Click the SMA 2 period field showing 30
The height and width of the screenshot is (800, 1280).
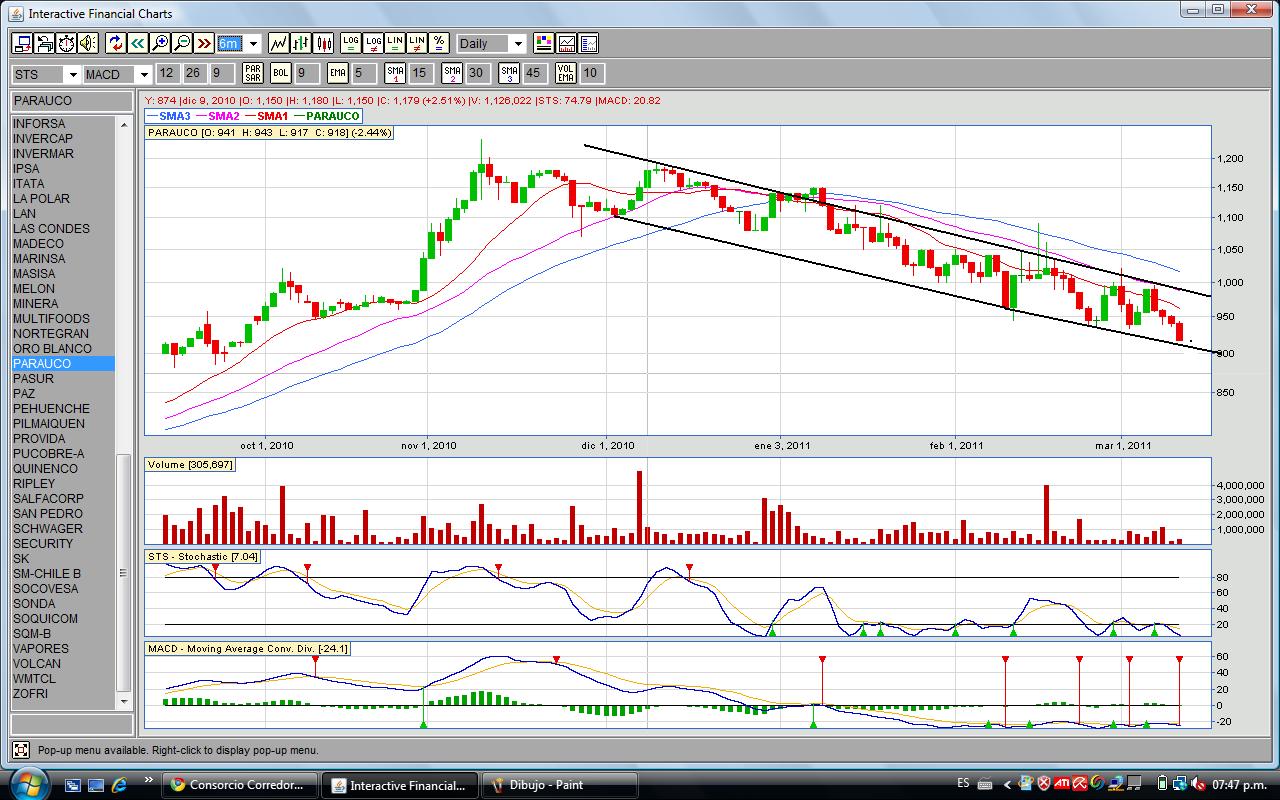coord(477,73)
